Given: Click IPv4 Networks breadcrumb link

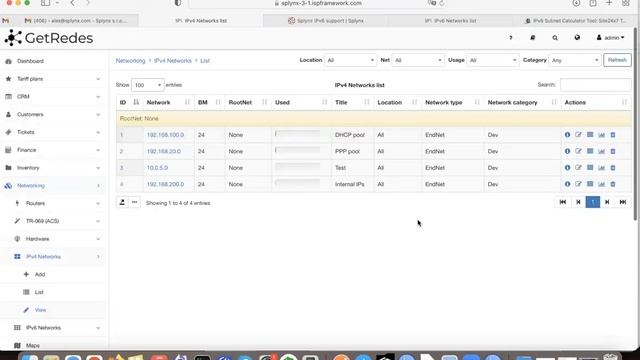Looking at the screenshot, I should click(x=173, y=60).
